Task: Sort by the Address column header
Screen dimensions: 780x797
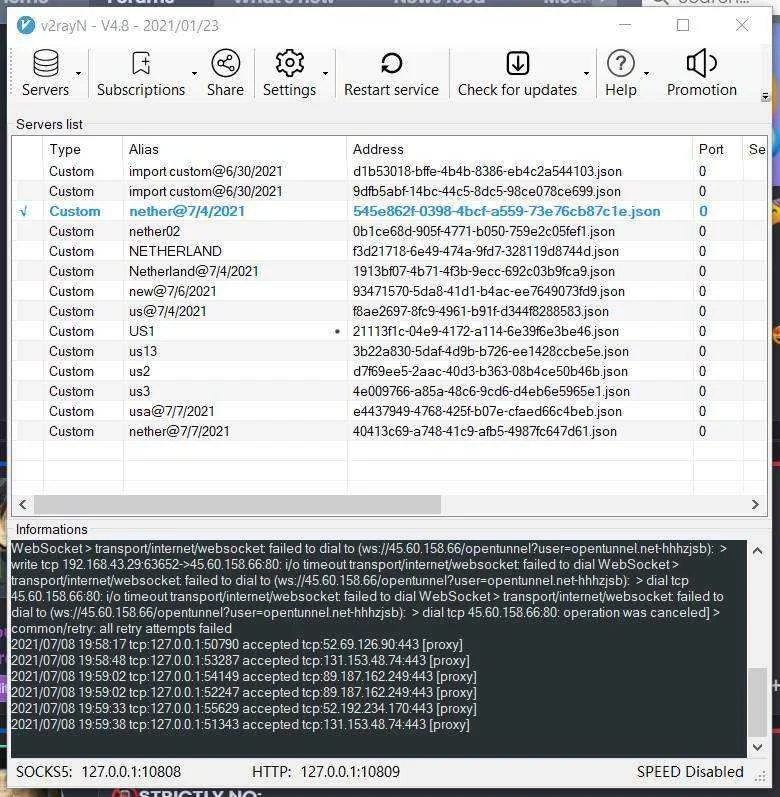Action: [520, 149]
